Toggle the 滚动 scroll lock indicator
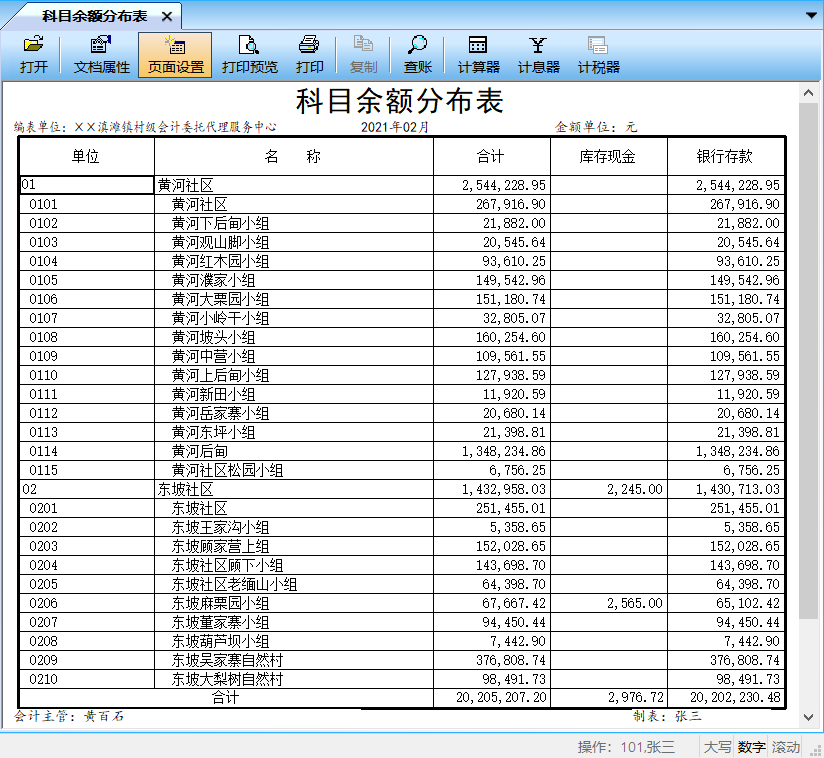 pos(786,747)
